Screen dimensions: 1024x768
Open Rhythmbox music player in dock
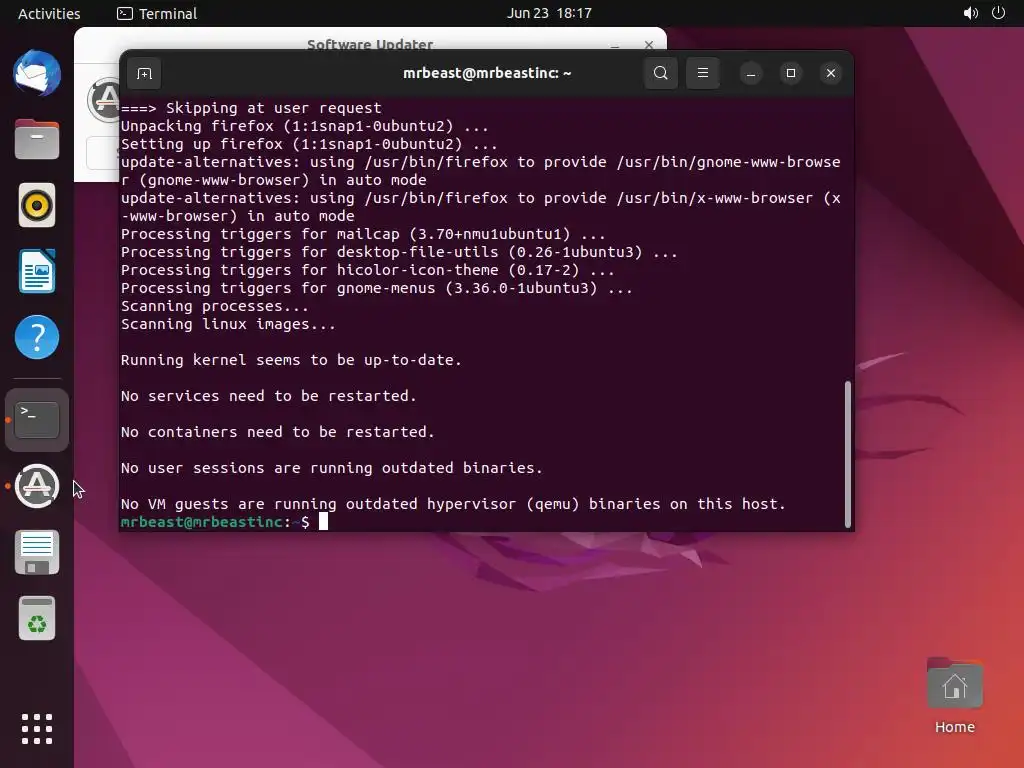(37, 205)
